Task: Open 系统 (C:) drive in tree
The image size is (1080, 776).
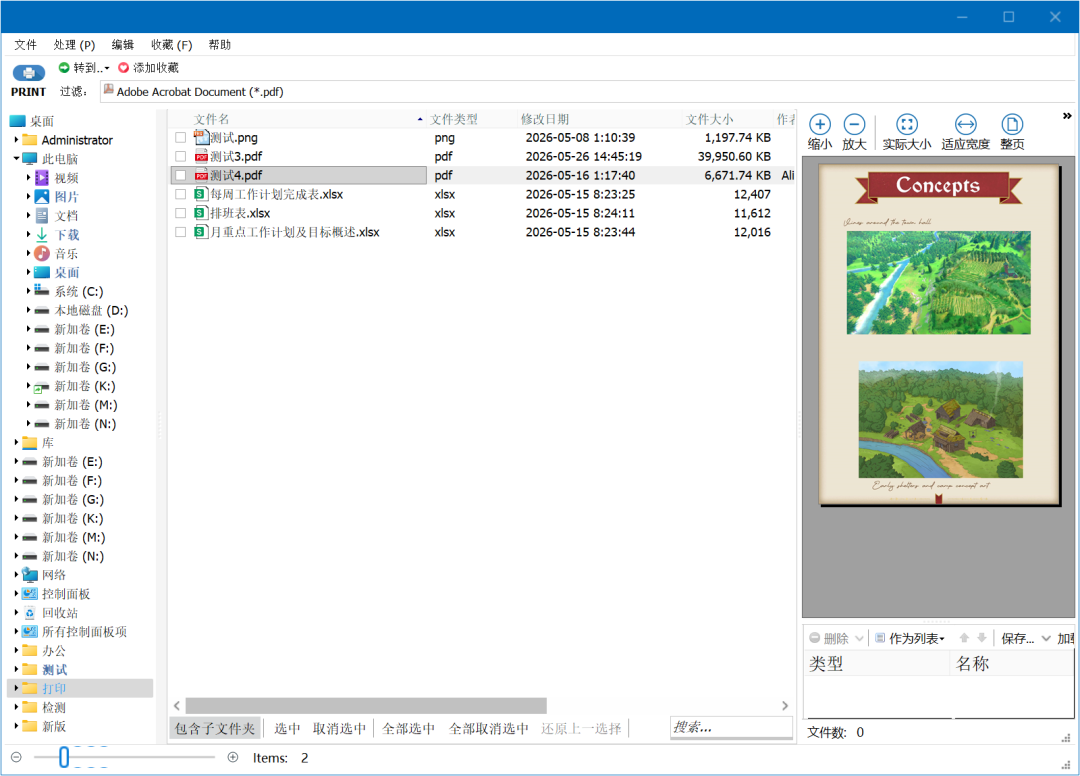Action: 79,291
